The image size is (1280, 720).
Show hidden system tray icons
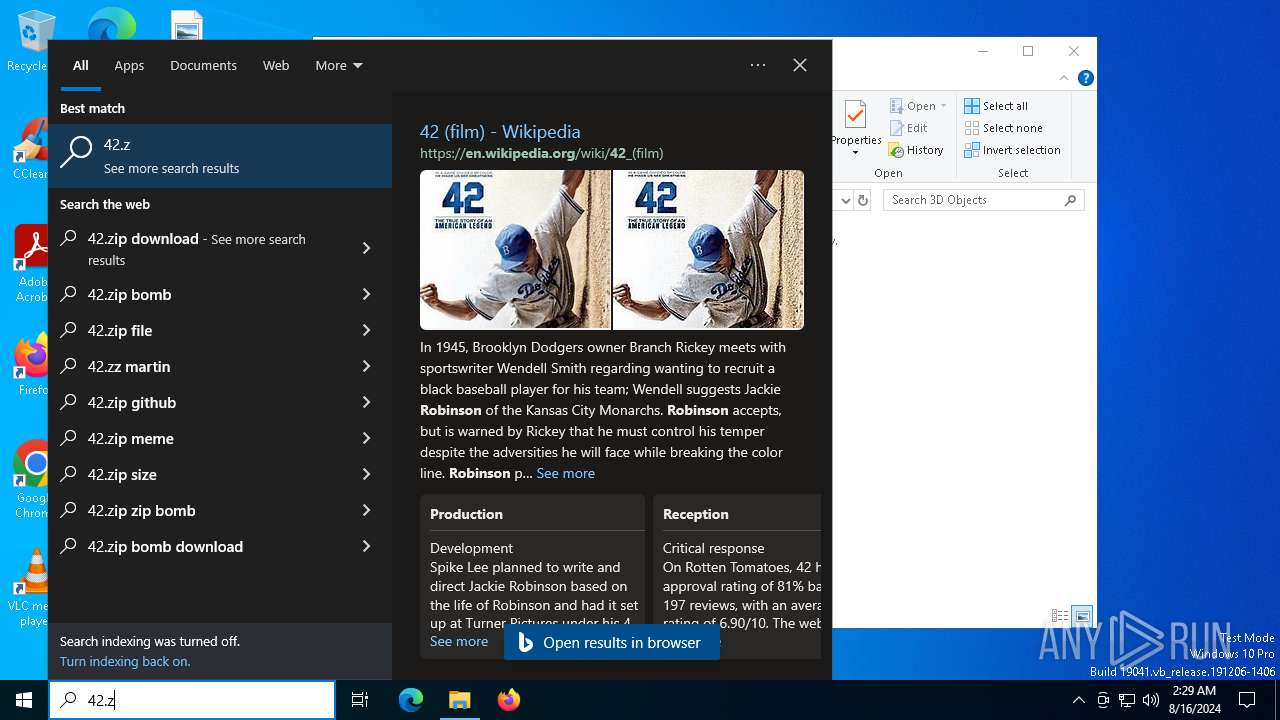point(1078,700)
